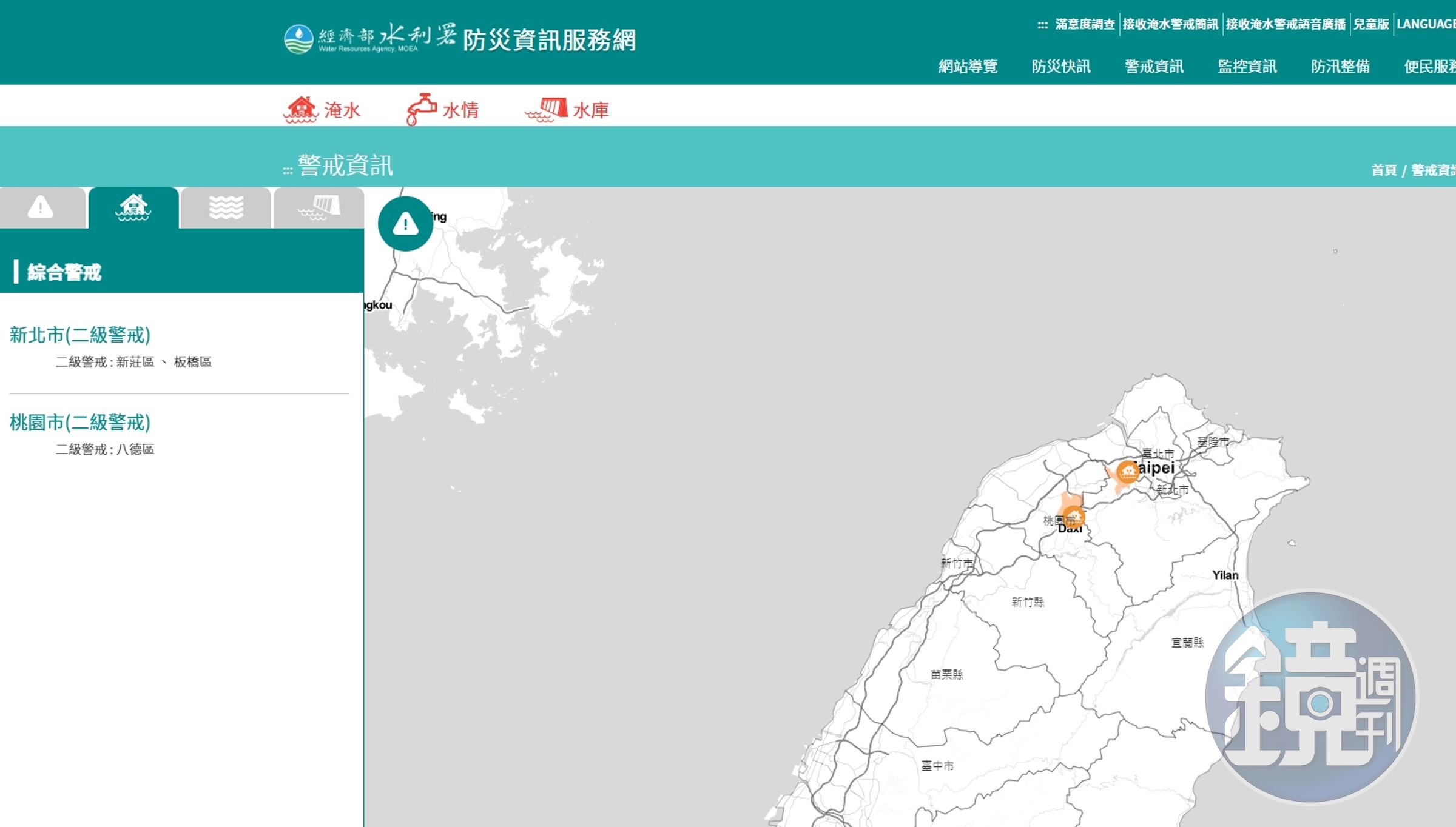Viewport: 1456px width, 827px height.
Task: Open 防汛整備 menu
Action: pyautogui.click(x=1341, y=66)
